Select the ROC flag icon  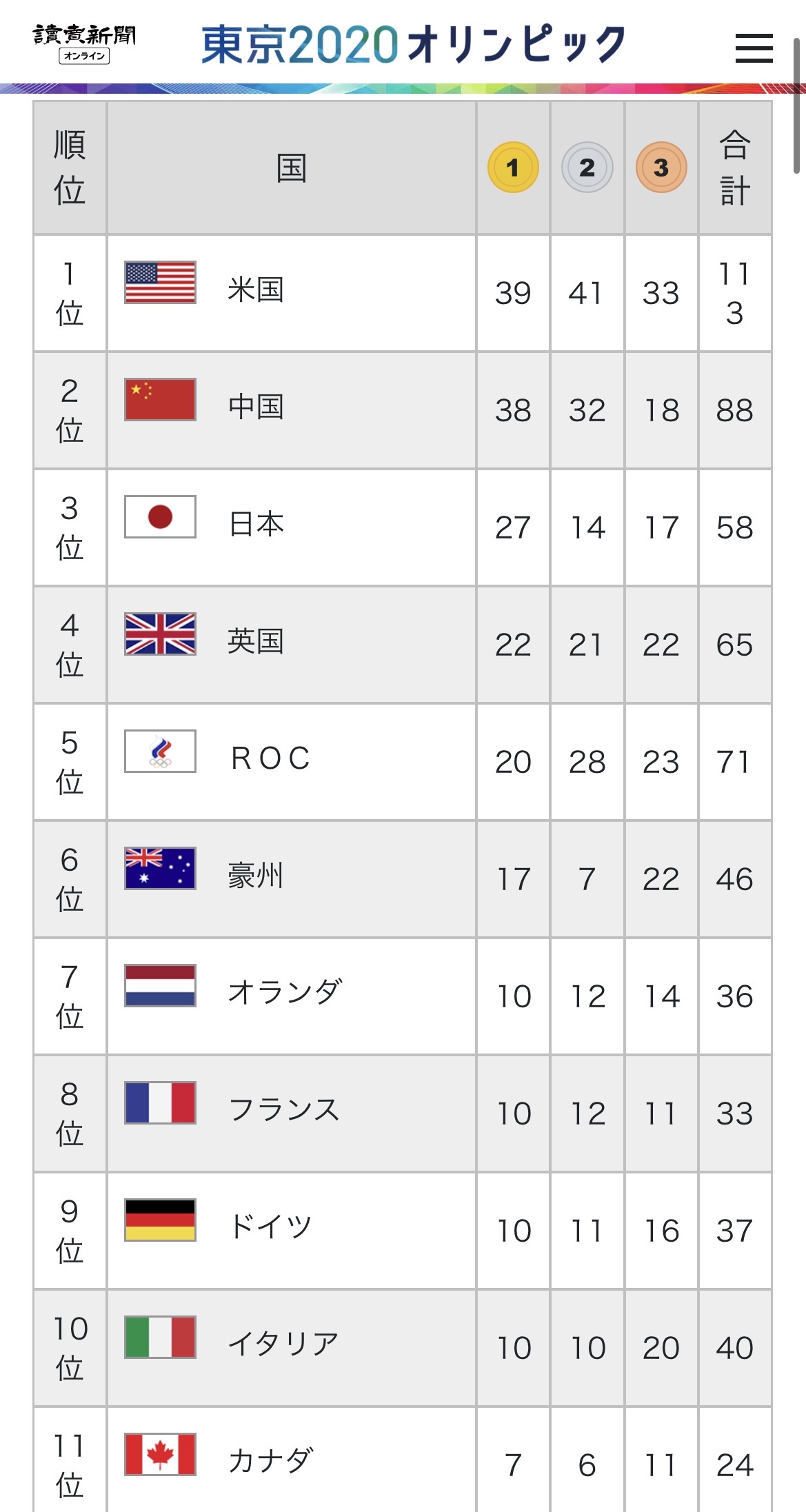pos(160,751)
